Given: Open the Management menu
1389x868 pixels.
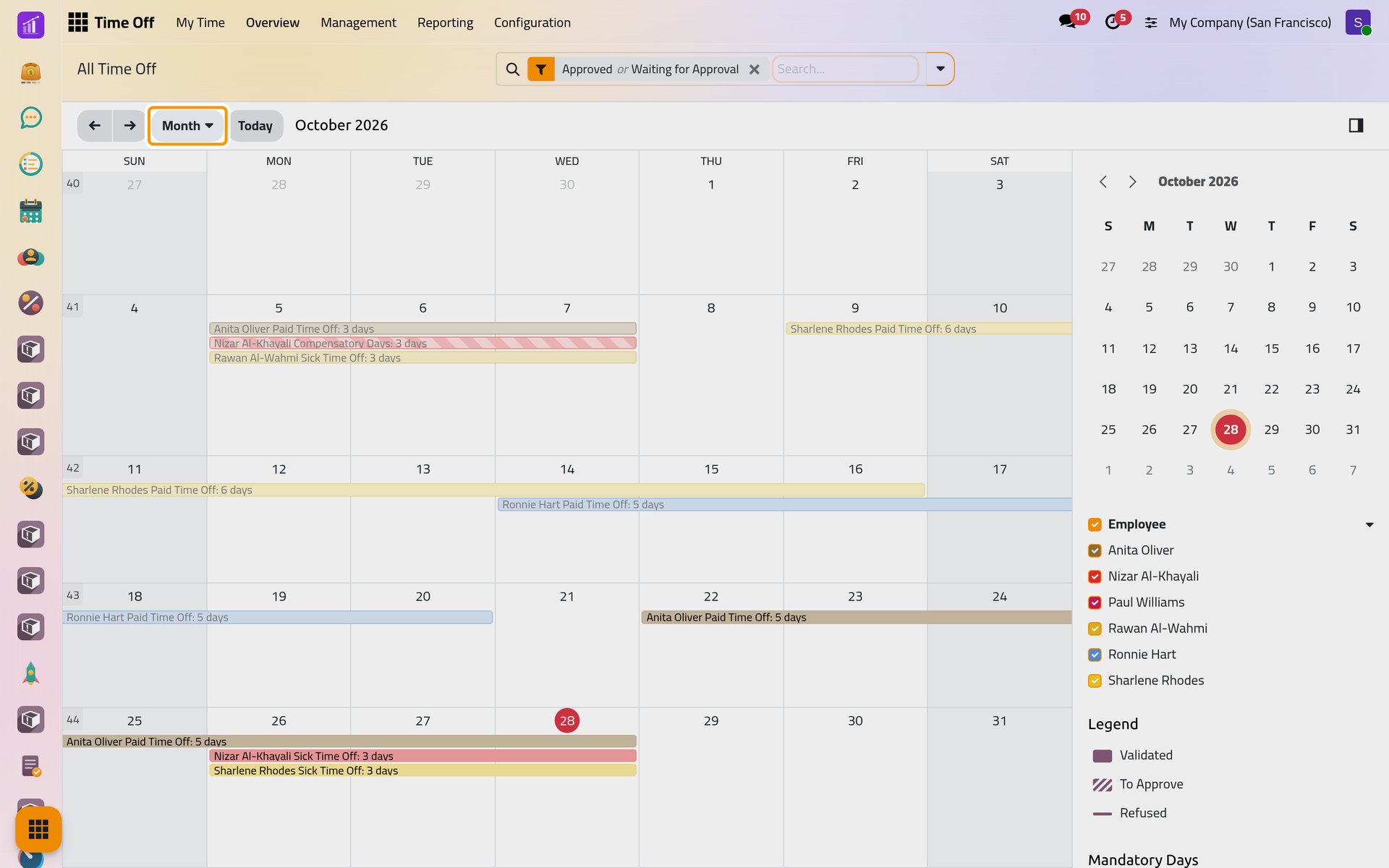Looking at the screenshot, I should [x=358, y=22].
